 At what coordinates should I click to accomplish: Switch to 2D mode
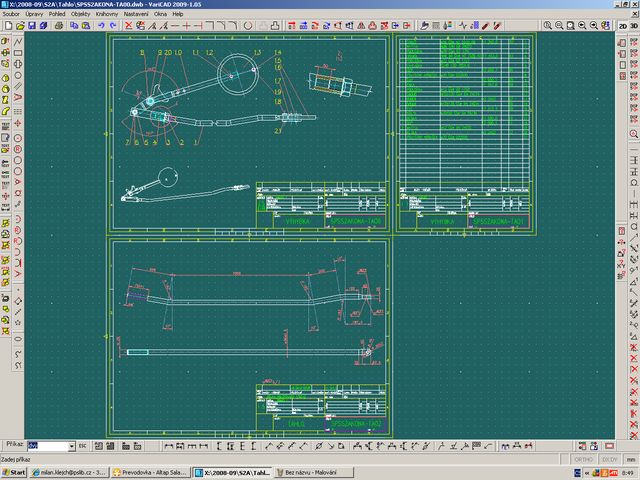(x=622, y=26)
